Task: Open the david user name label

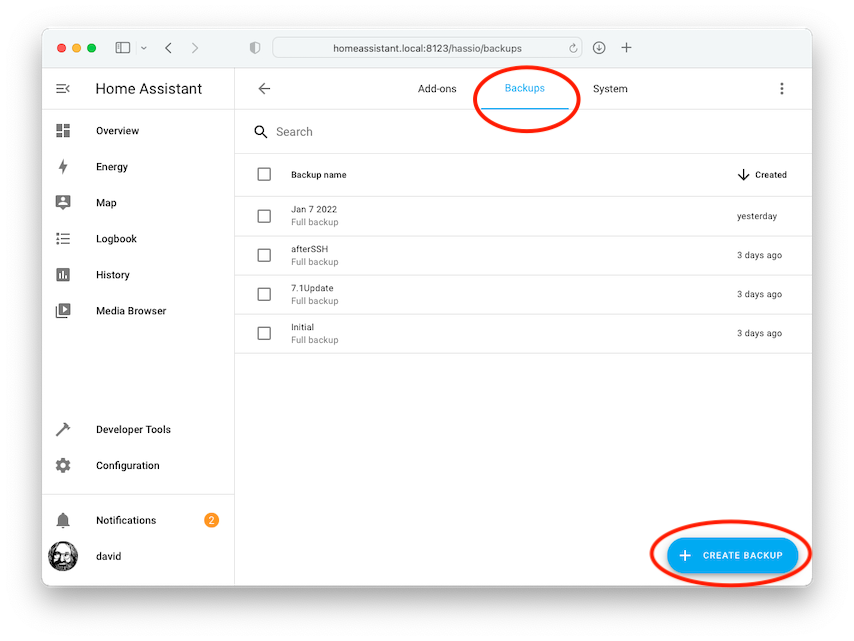Action: pyautogui.click(x=108, y=556)
